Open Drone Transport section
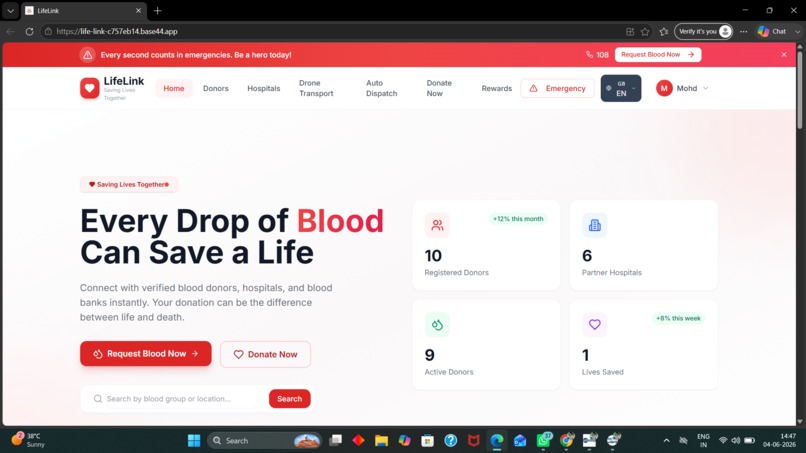Viewport: 806px width, 453px height. (x=316, y=88)
